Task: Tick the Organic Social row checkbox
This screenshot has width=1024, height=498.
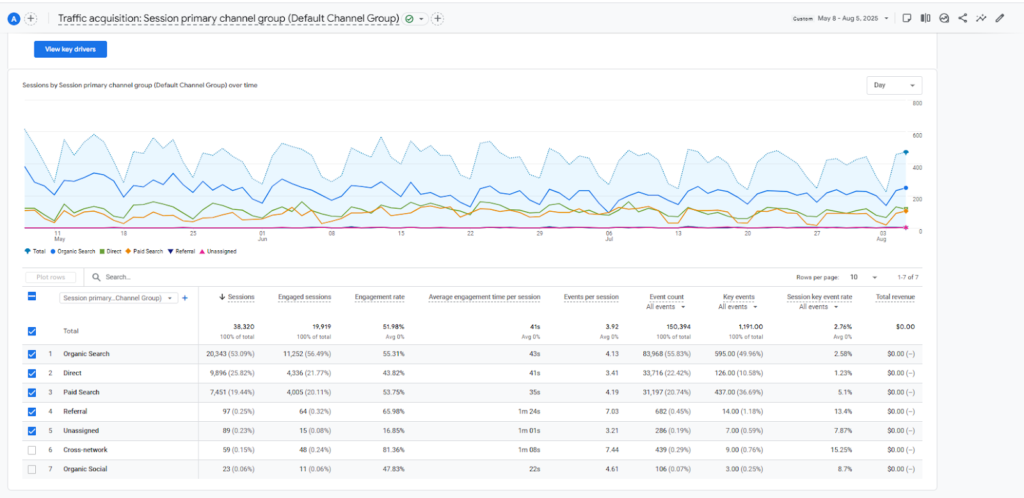Action: 32,469
